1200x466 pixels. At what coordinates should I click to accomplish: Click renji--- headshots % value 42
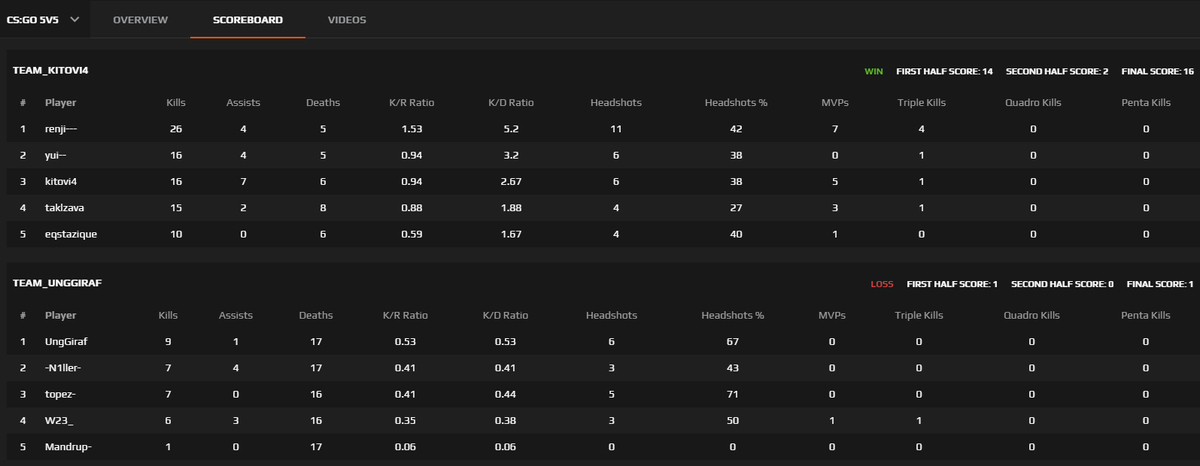[735, 129]
